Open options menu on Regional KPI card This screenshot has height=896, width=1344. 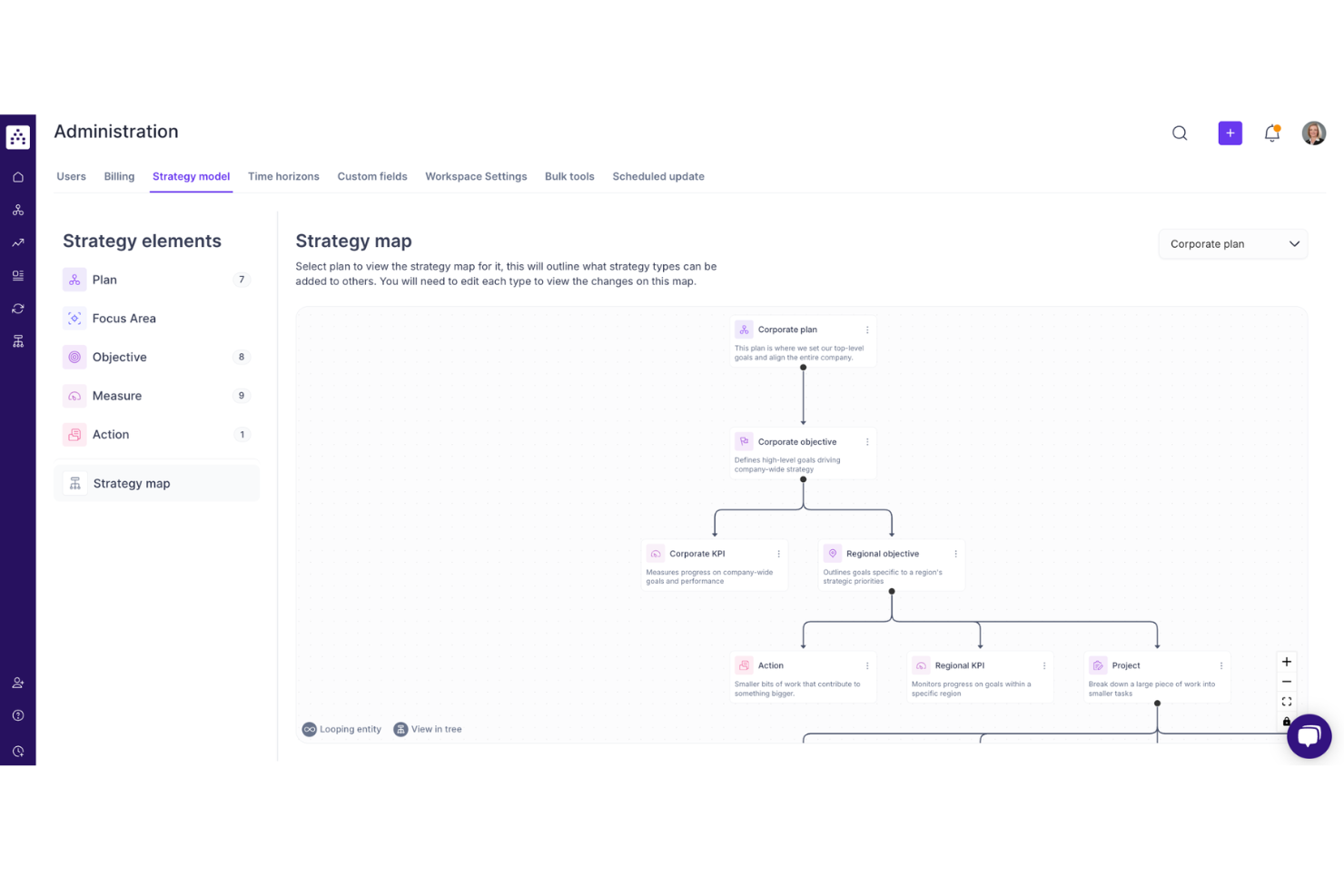tap(1043, 665)
